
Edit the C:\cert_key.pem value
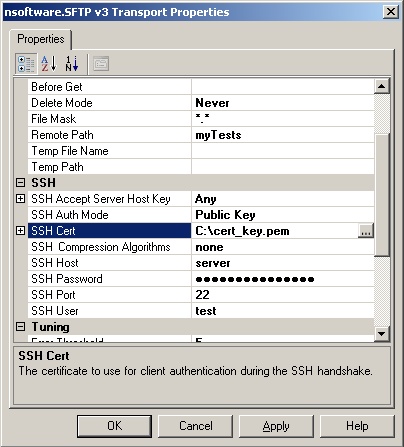tap(275, 231)
